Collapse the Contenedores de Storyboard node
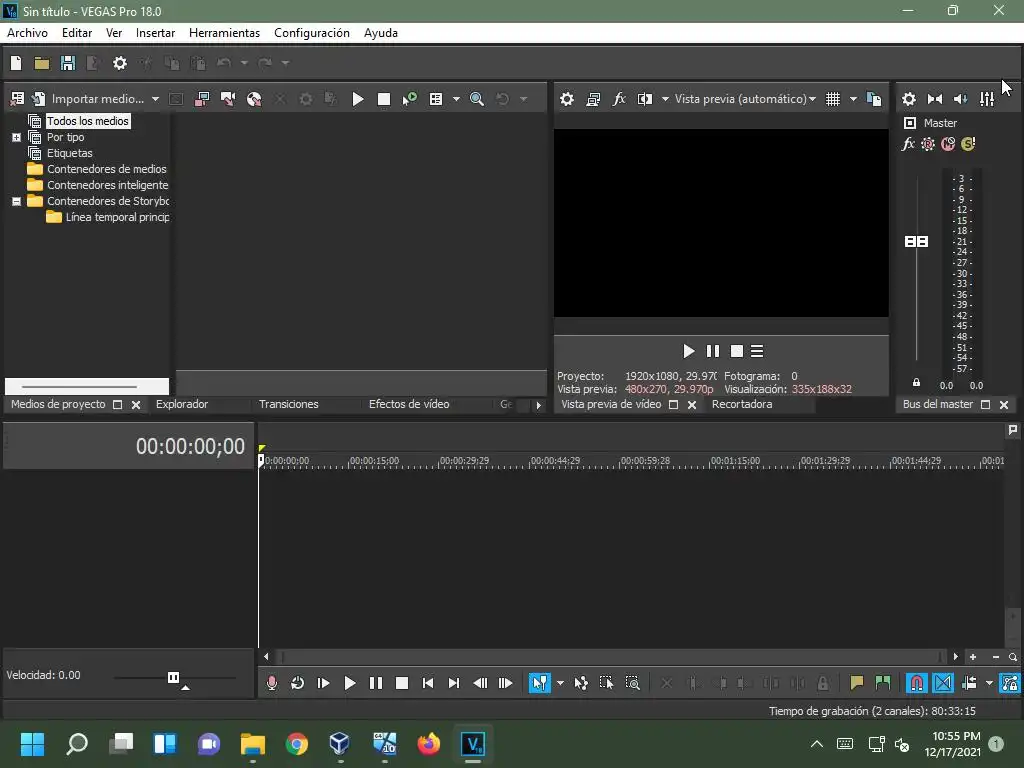The image size is (1024, 768). click(x=16, y=201)
